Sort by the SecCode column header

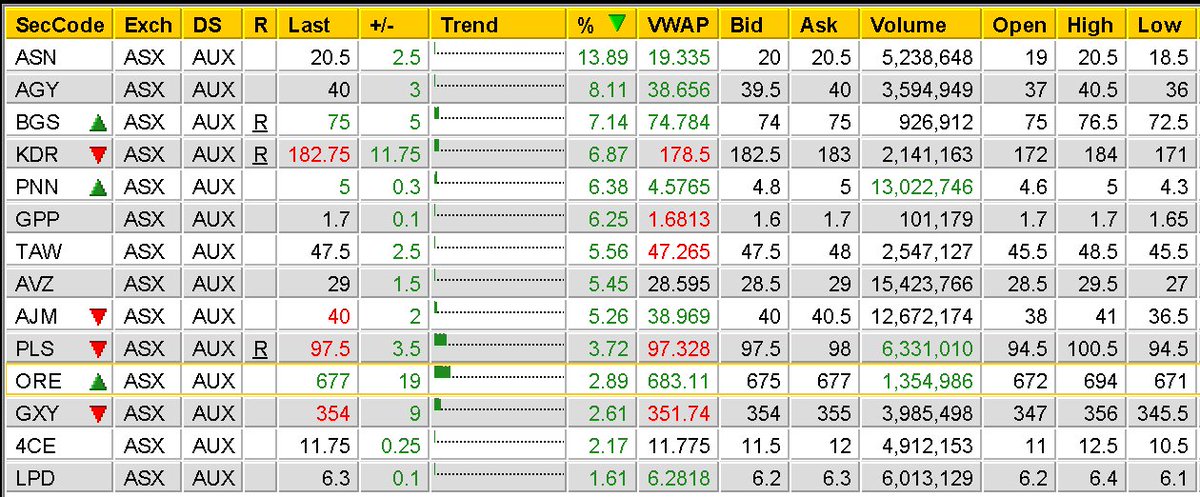[60, 25]
